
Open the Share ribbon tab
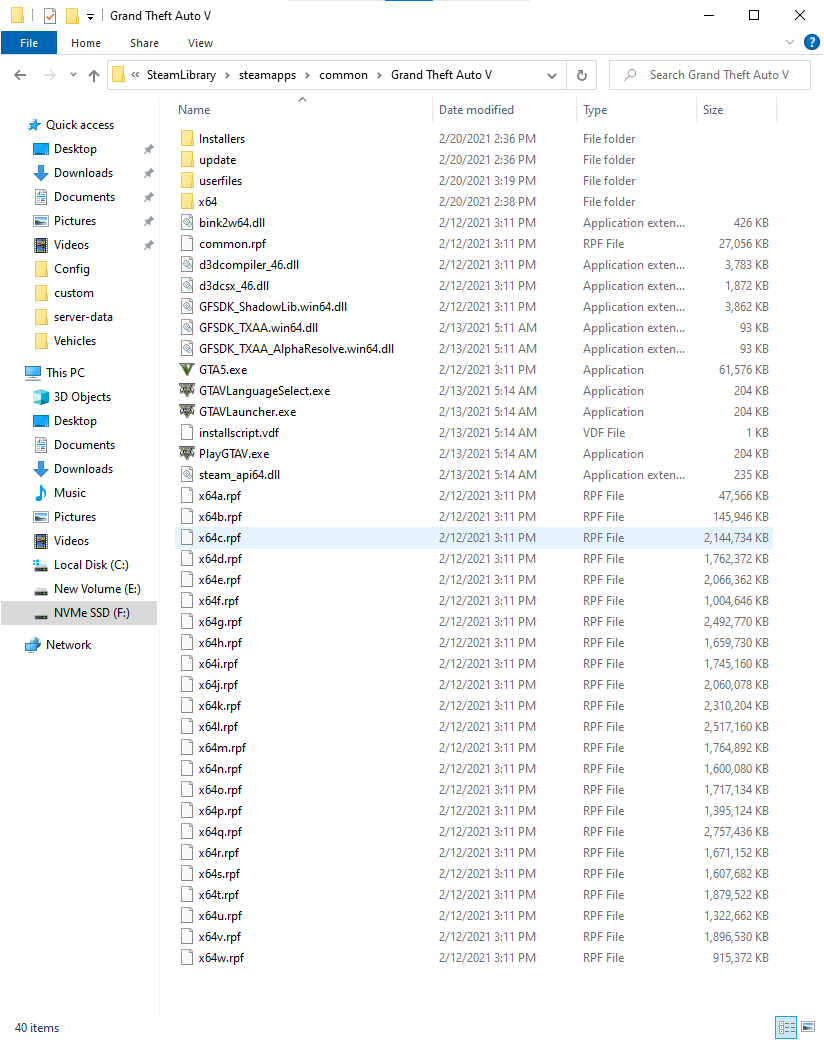144,42
